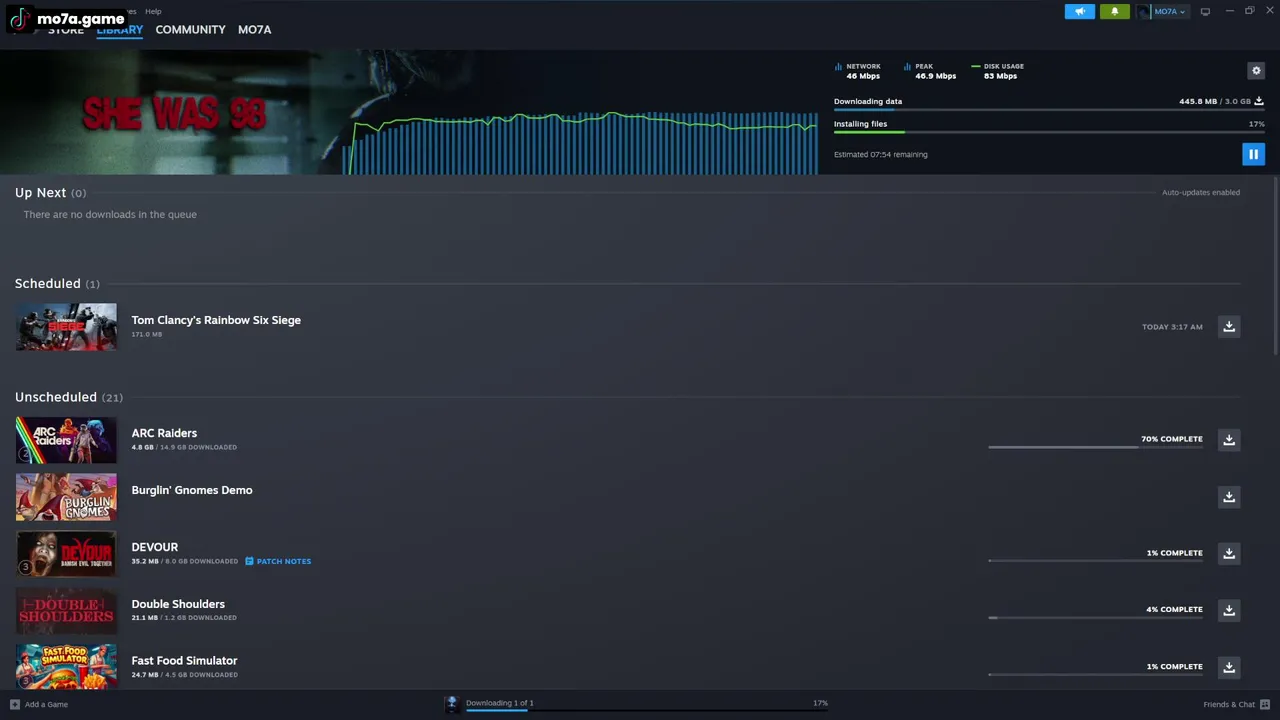Click the Burglin' Gnomes Demo title
Screen dimensions: 1280x720
coord(192,490)
